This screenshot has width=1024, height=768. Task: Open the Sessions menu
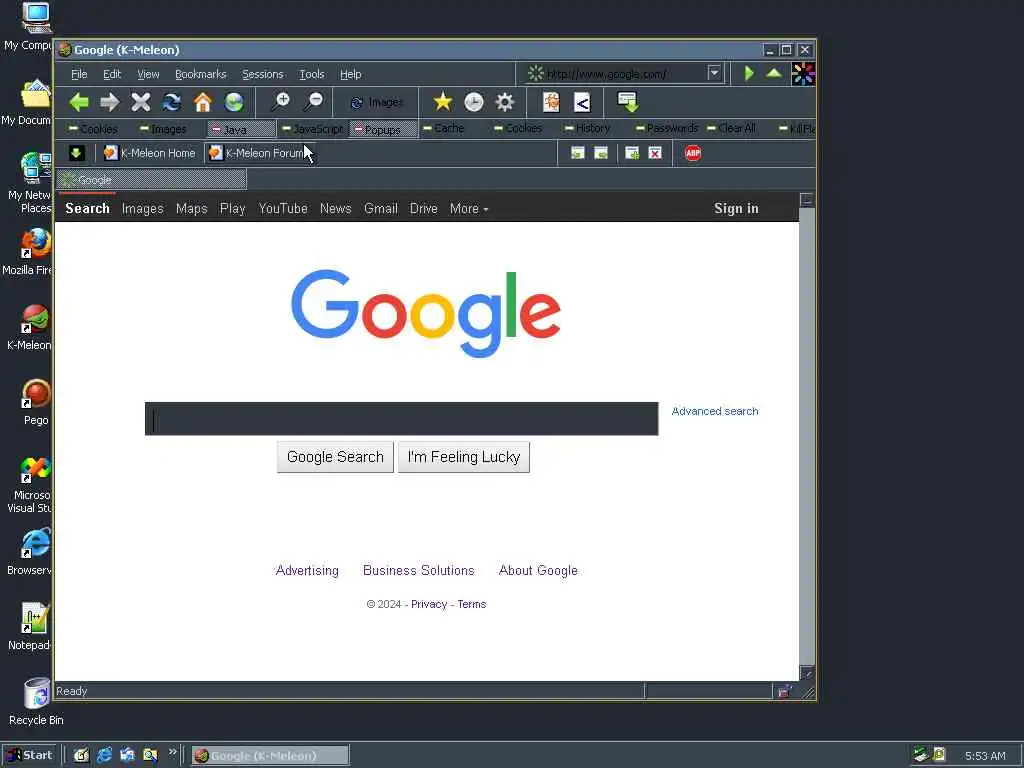(263, 74)
